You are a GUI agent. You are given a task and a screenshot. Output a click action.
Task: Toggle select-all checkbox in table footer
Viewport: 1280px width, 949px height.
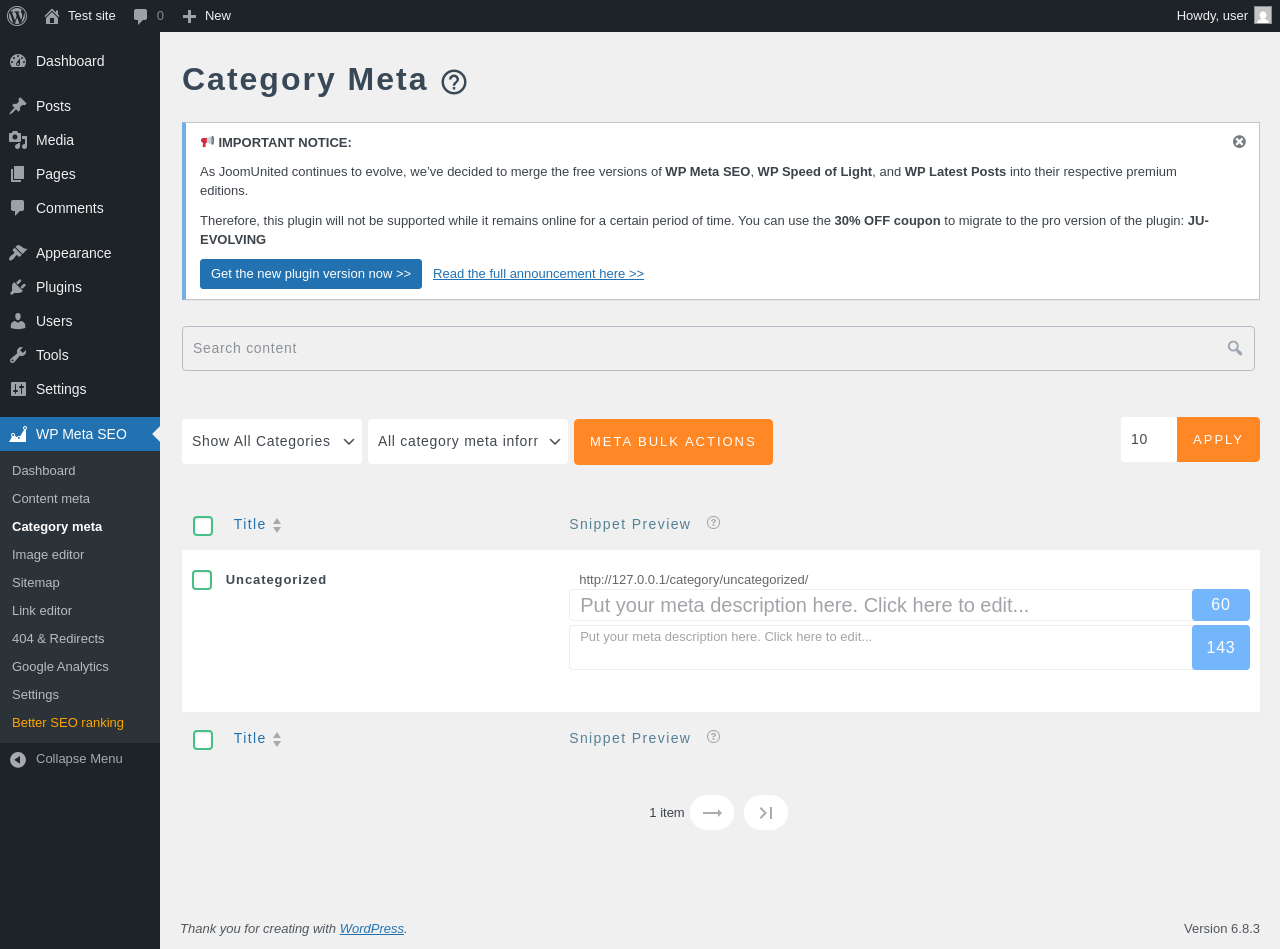[x=203, y=740]
